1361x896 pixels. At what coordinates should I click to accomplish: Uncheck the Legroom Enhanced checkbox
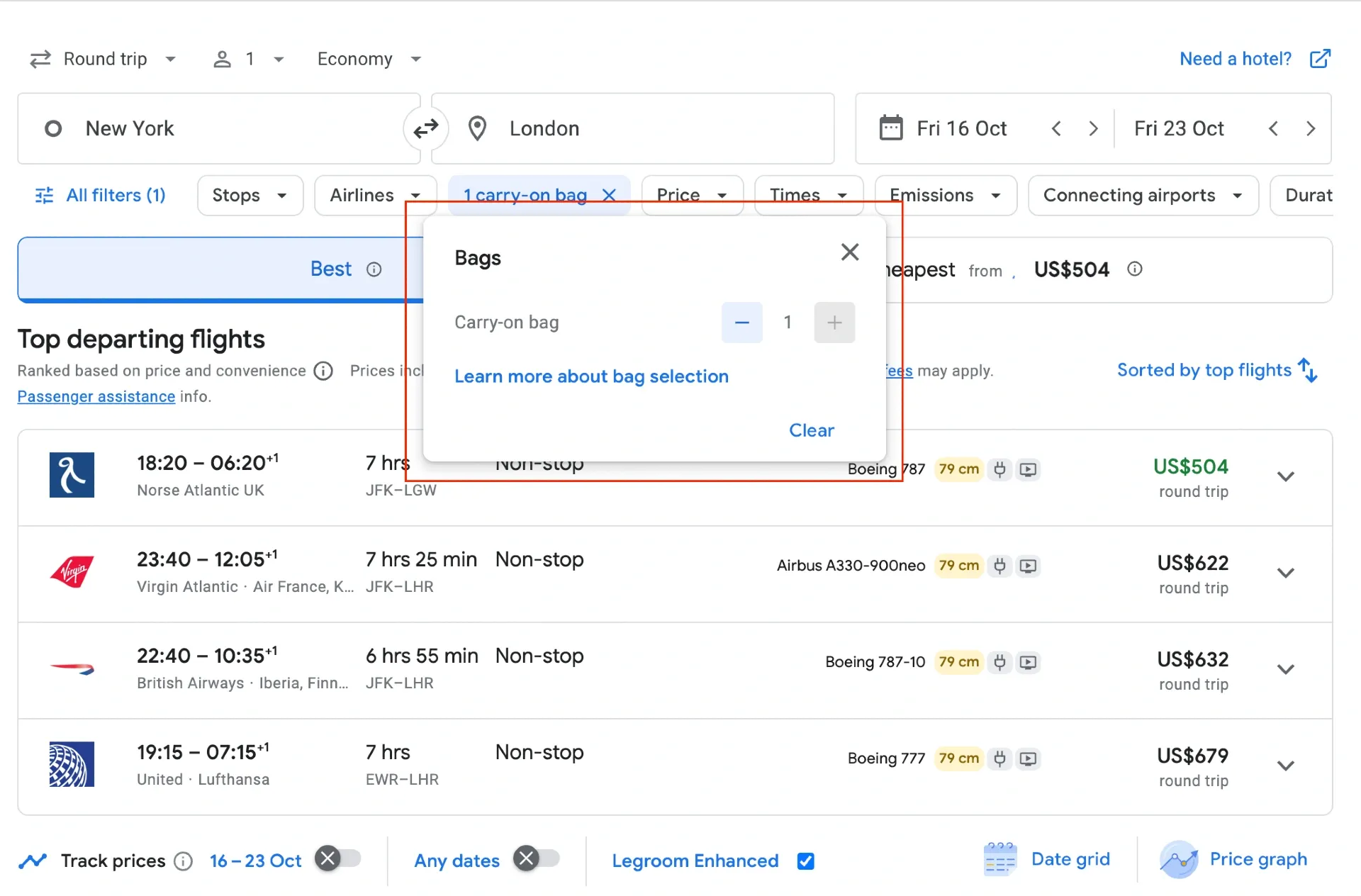click(806, 861)
